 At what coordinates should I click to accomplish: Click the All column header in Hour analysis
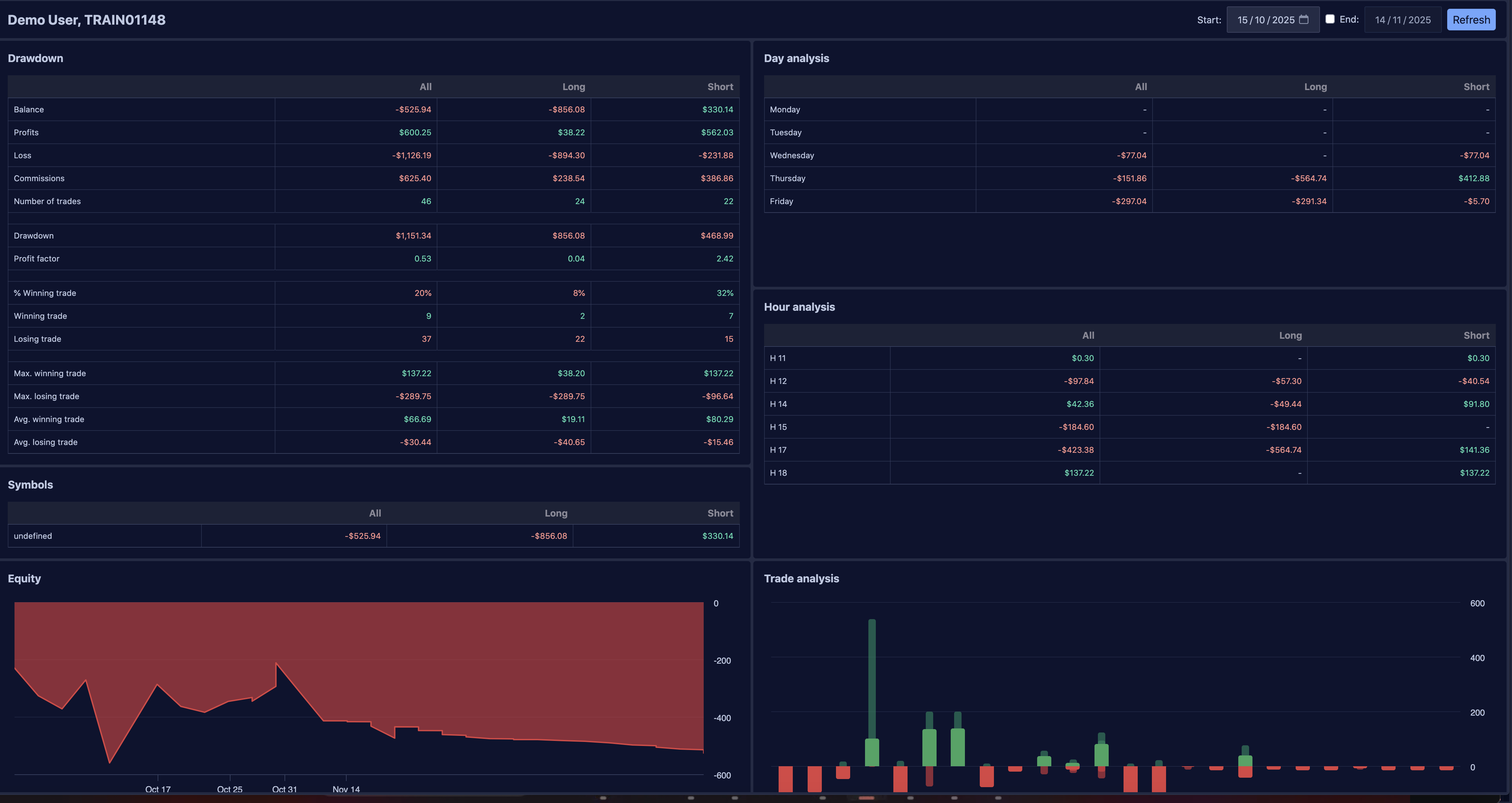pos(1088,335)
